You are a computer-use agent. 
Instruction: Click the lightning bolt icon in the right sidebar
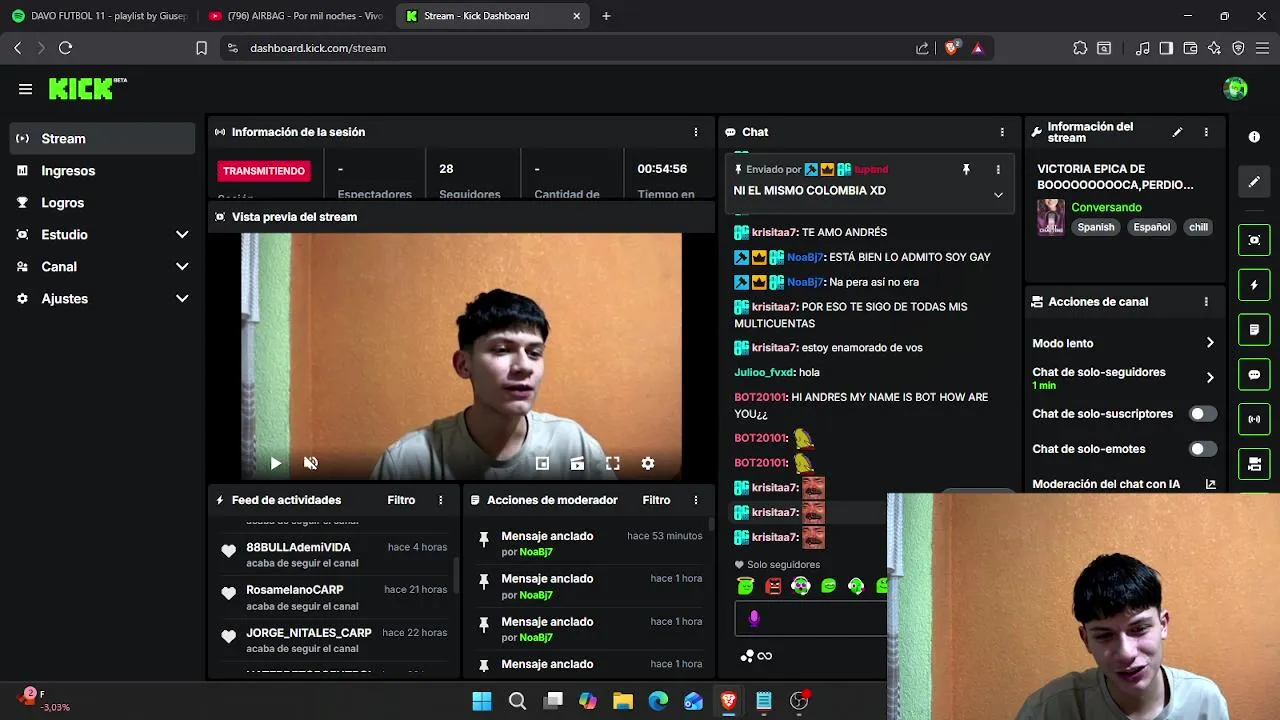(x=1254, y=285)
